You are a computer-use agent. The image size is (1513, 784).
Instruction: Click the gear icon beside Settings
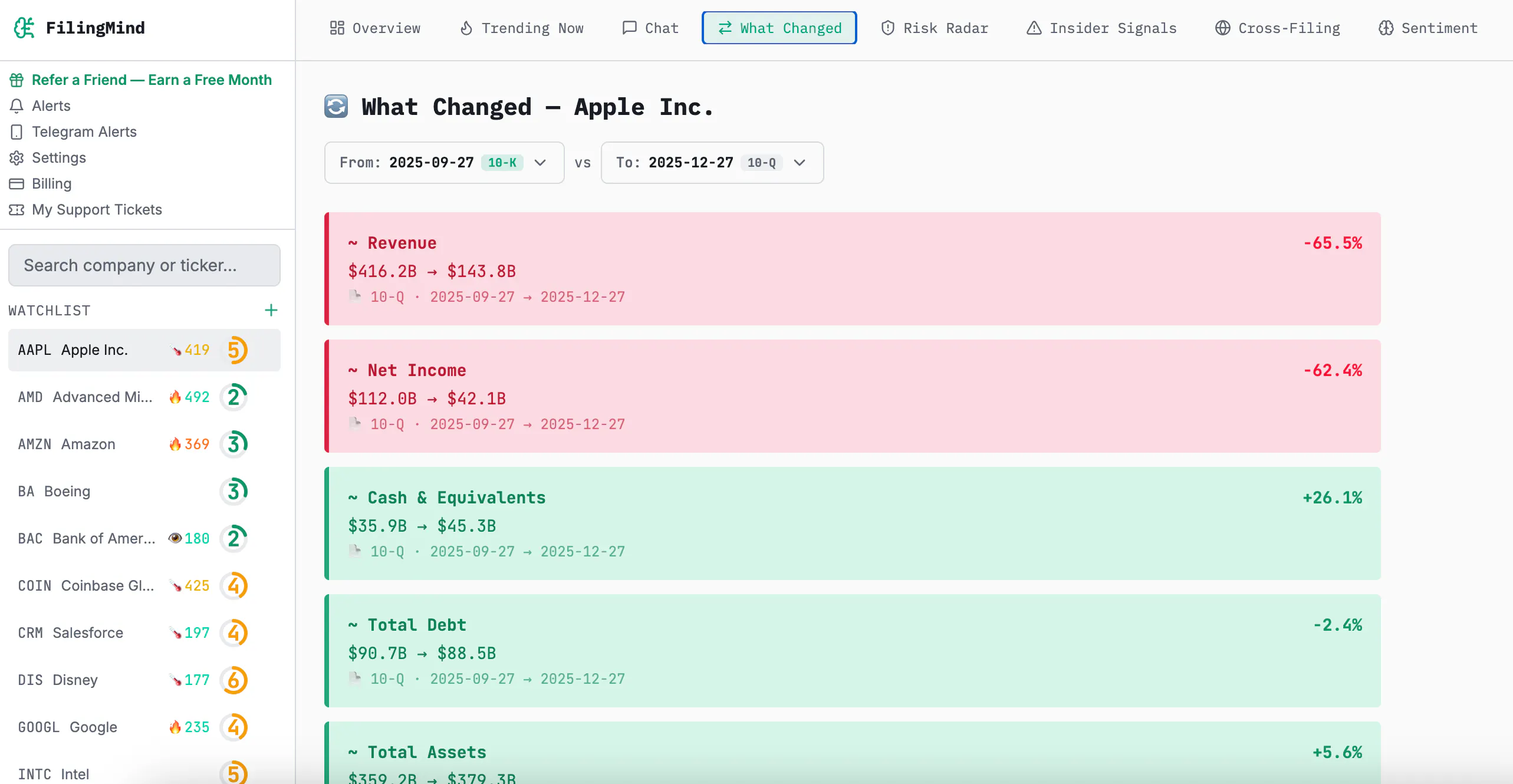coord(17,158)
